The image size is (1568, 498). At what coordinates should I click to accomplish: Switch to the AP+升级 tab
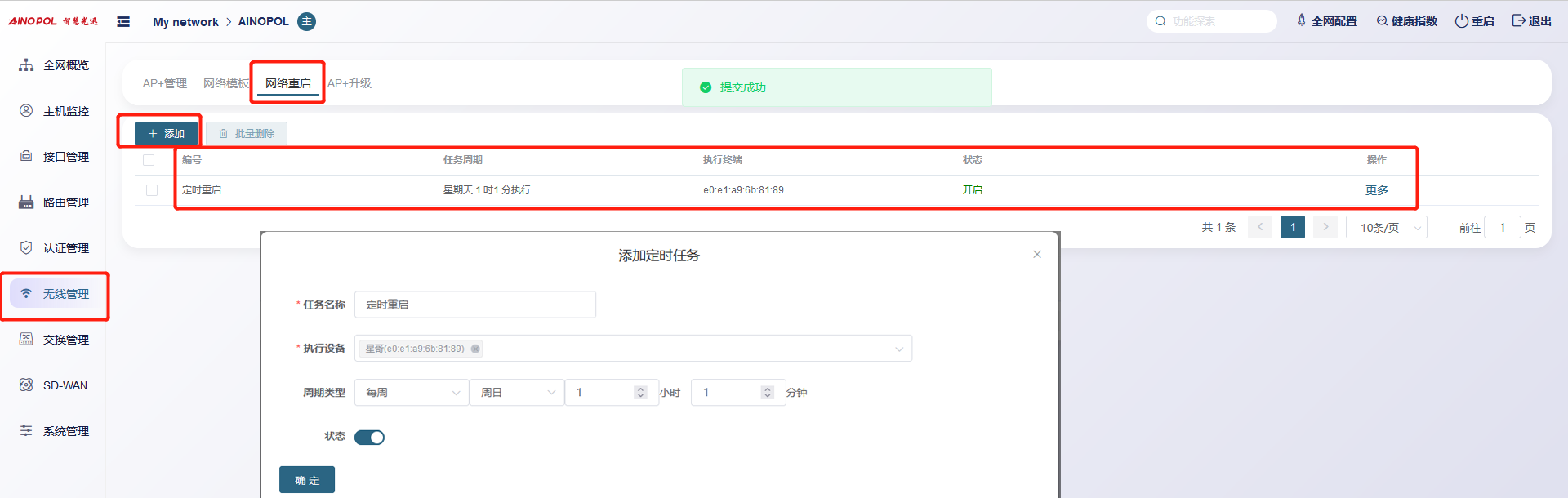350,83
